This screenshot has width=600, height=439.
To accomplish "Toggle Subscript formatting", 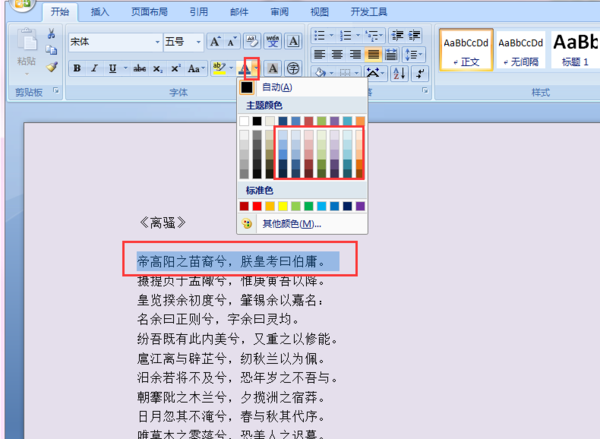I will pyautogui.click(x=157, y=69).
